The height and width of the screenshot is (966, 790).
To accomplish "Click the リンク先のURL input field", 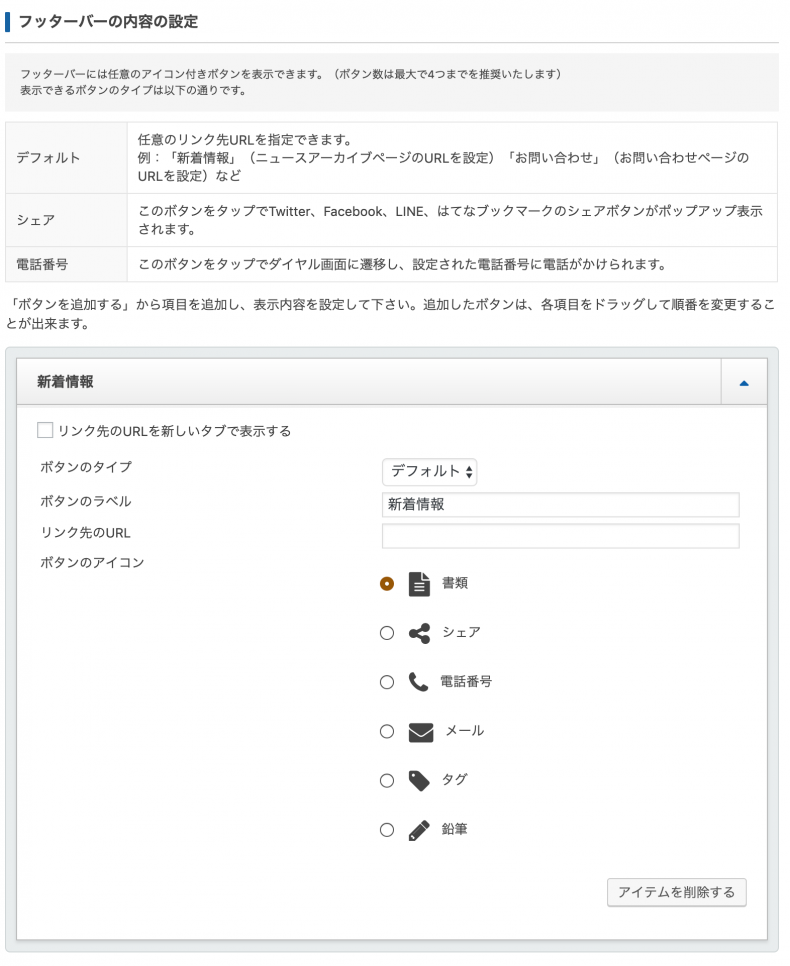I will coord(560,536).
